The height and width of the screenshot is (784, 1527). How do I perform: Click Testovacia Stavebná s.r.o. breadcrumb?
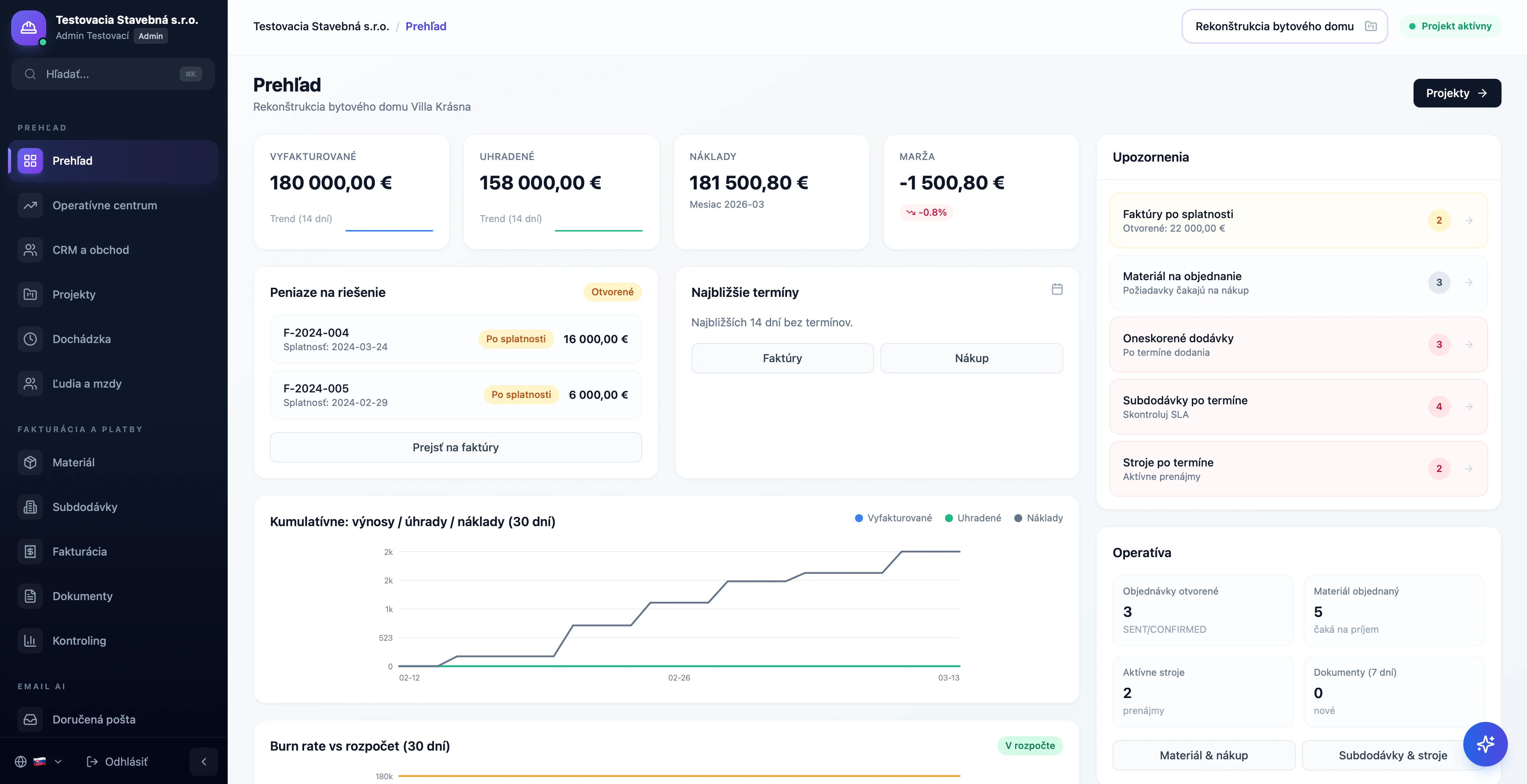321,26
